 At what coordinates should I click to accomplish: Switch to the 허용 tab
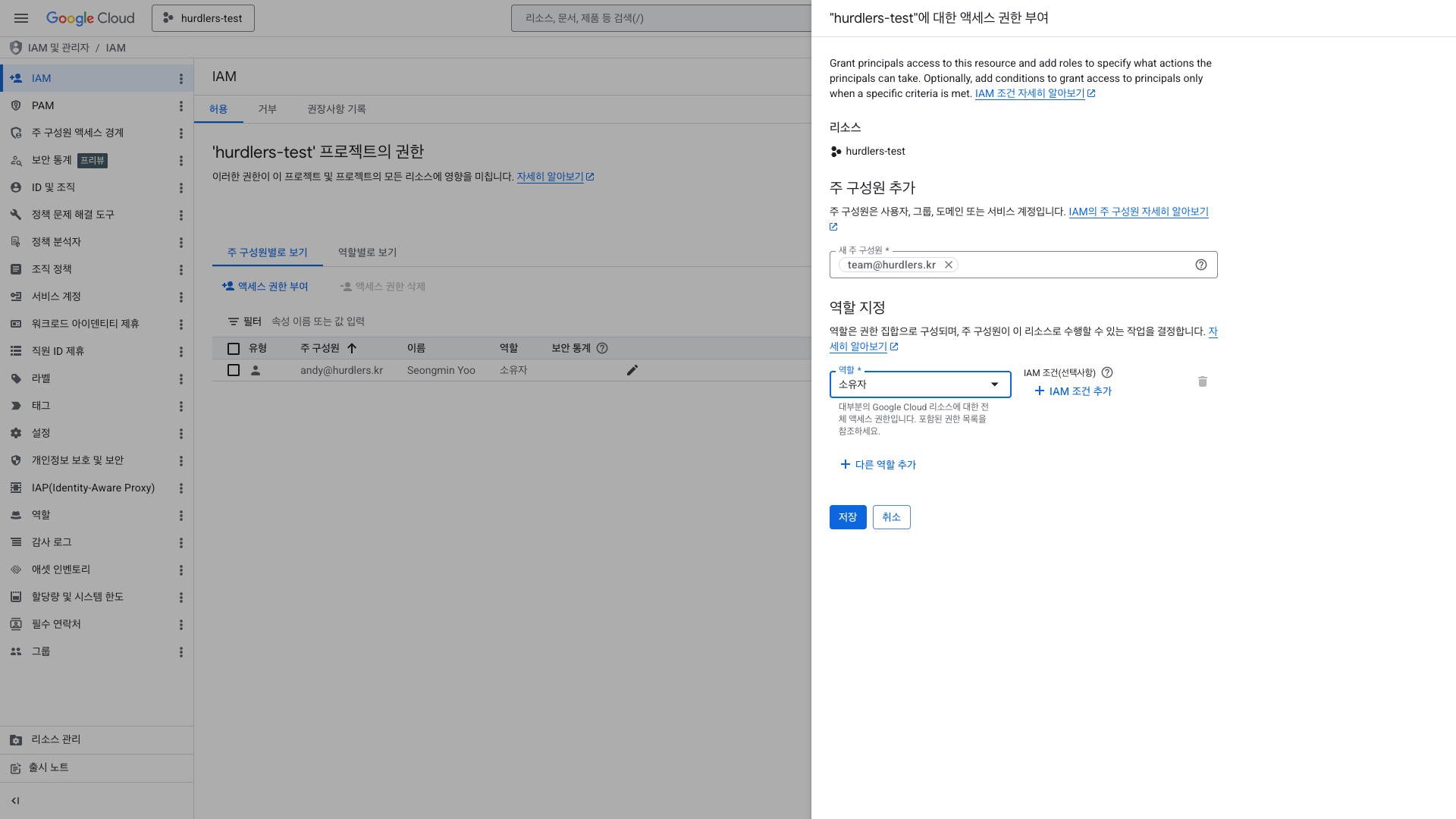coord(218,109)
